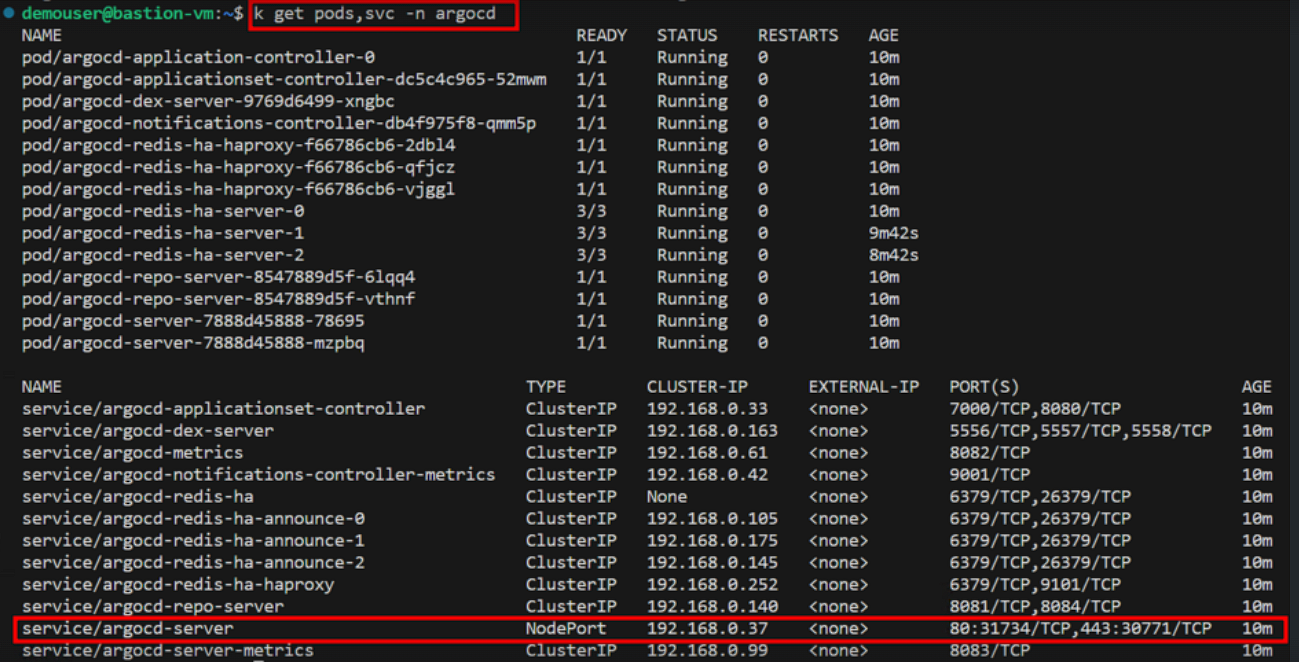Click pod/argocd-redis-ha-server-2 name

coord(163,255)
